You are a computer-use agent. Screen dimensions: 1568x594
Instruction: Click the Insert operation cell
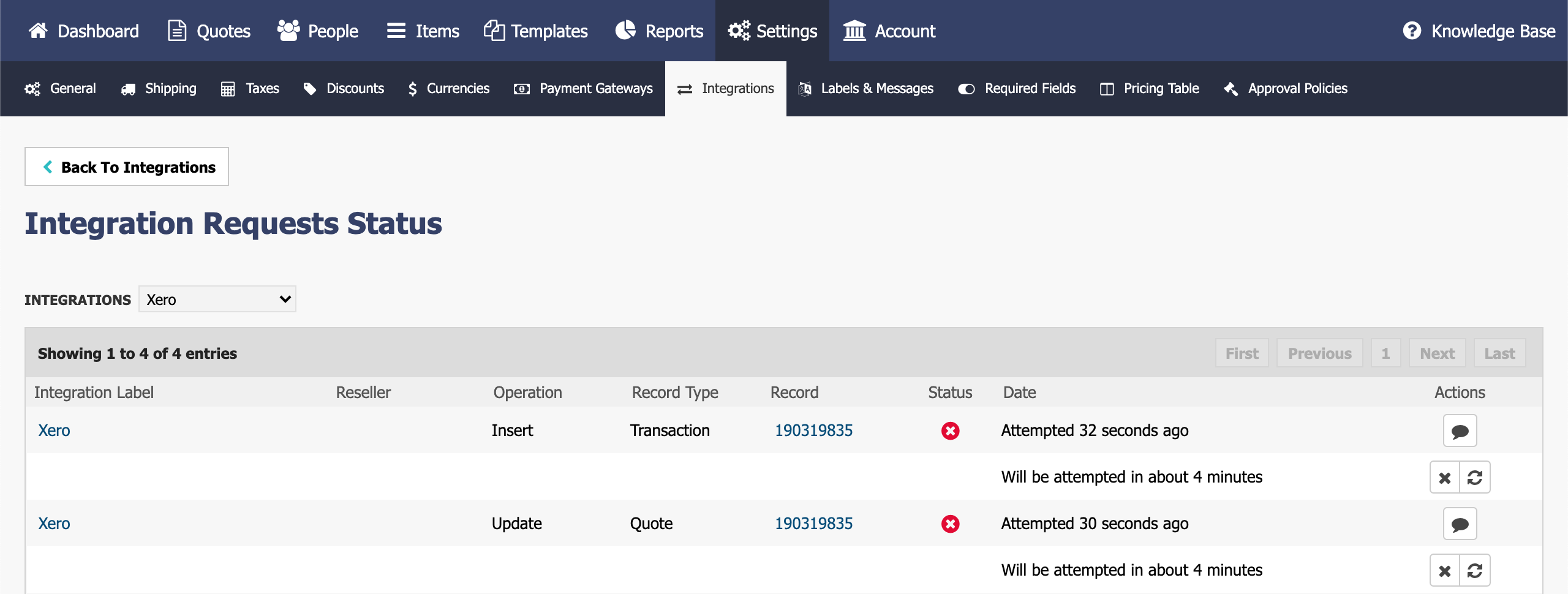[x=512, y=430]
